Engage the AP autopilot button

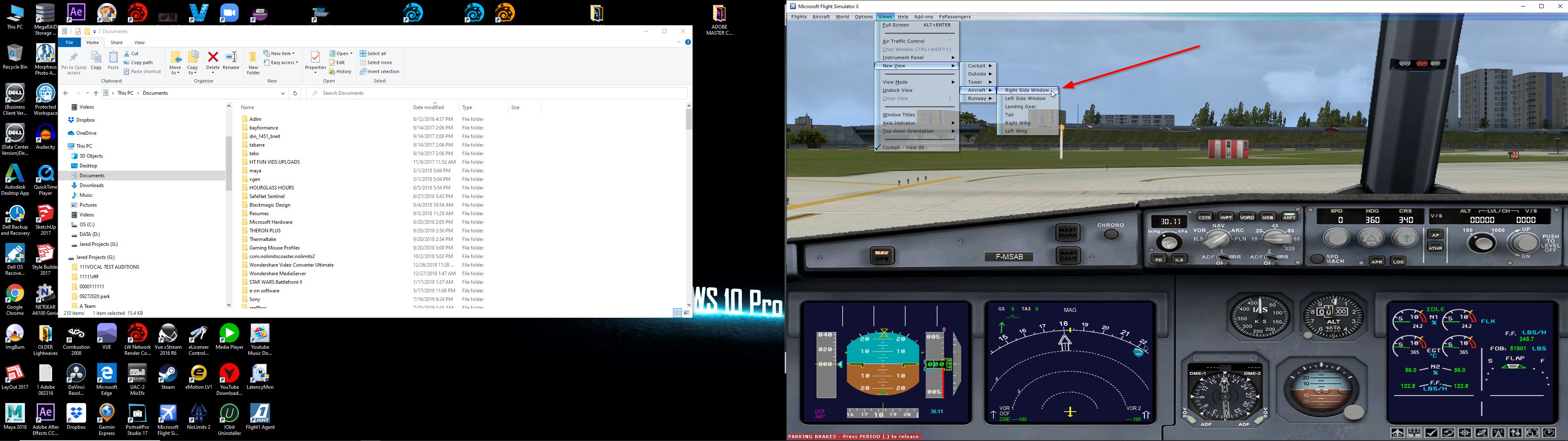coord(1436,234)
